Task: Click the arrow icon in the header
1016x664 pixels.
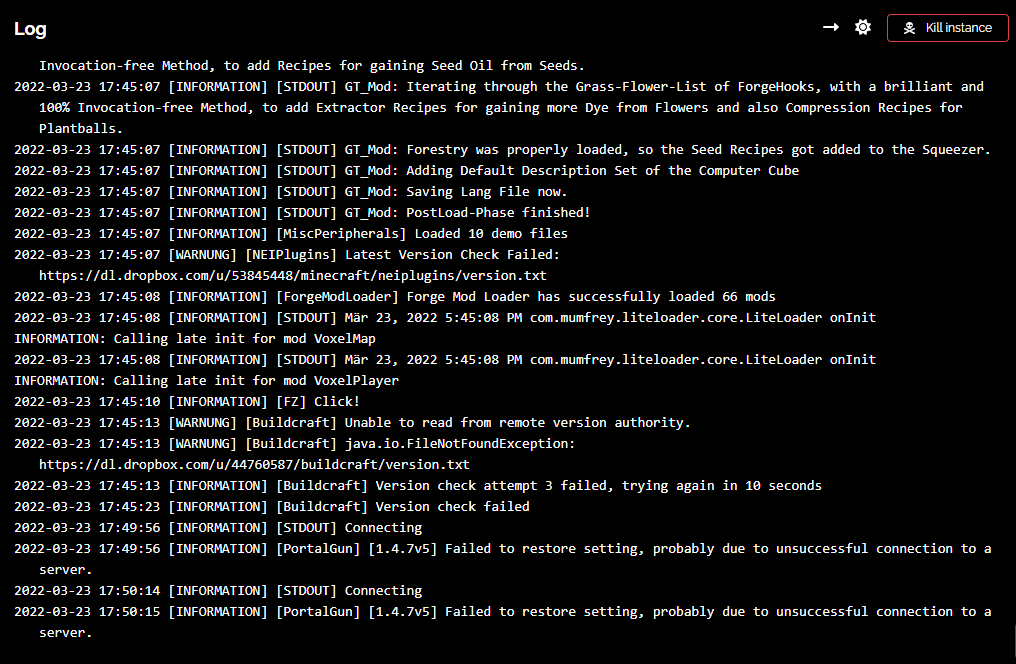Action: tap(831, 27)
